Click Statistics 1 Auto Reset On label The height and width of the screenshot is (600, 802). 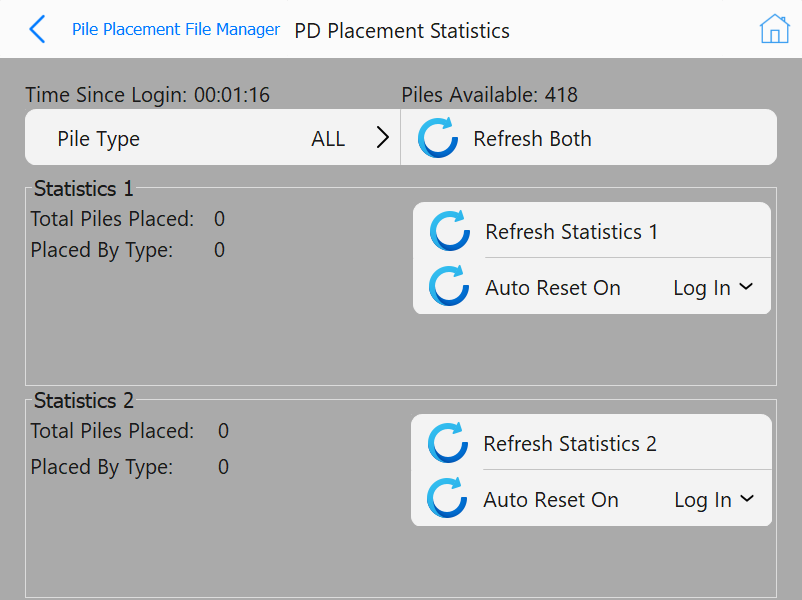(x=552, y=288)
